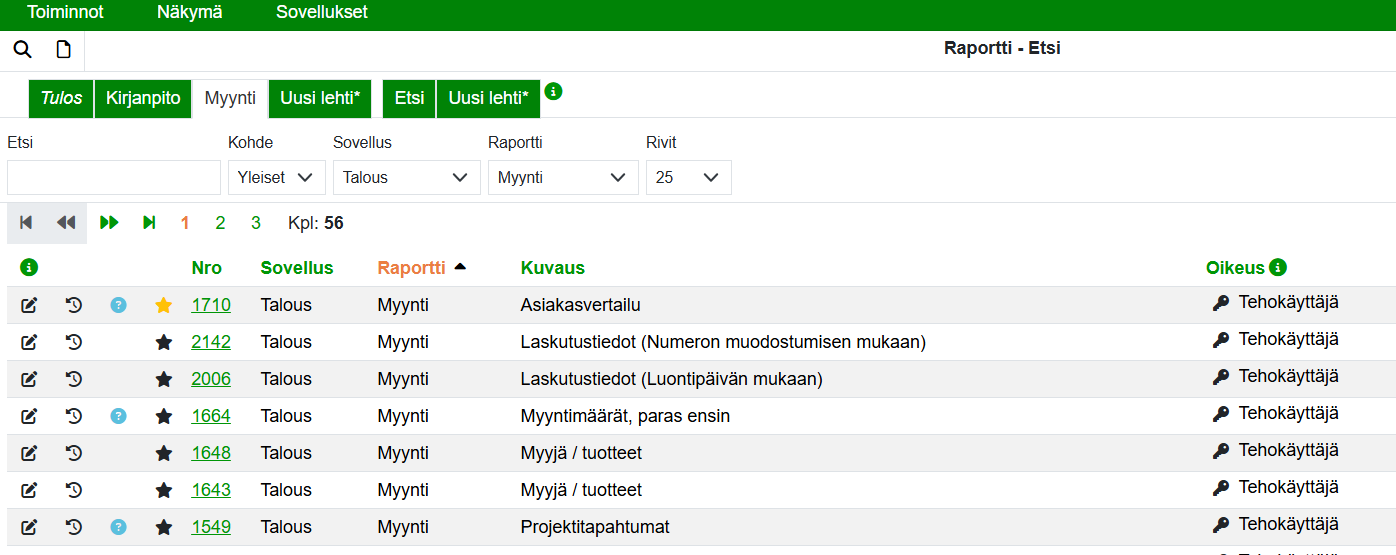The width and height of the screenshot is (1396, 555).
Task: Unfavorite the yellow star for Asiakasvertailu
Action: [x=164, y=305]
